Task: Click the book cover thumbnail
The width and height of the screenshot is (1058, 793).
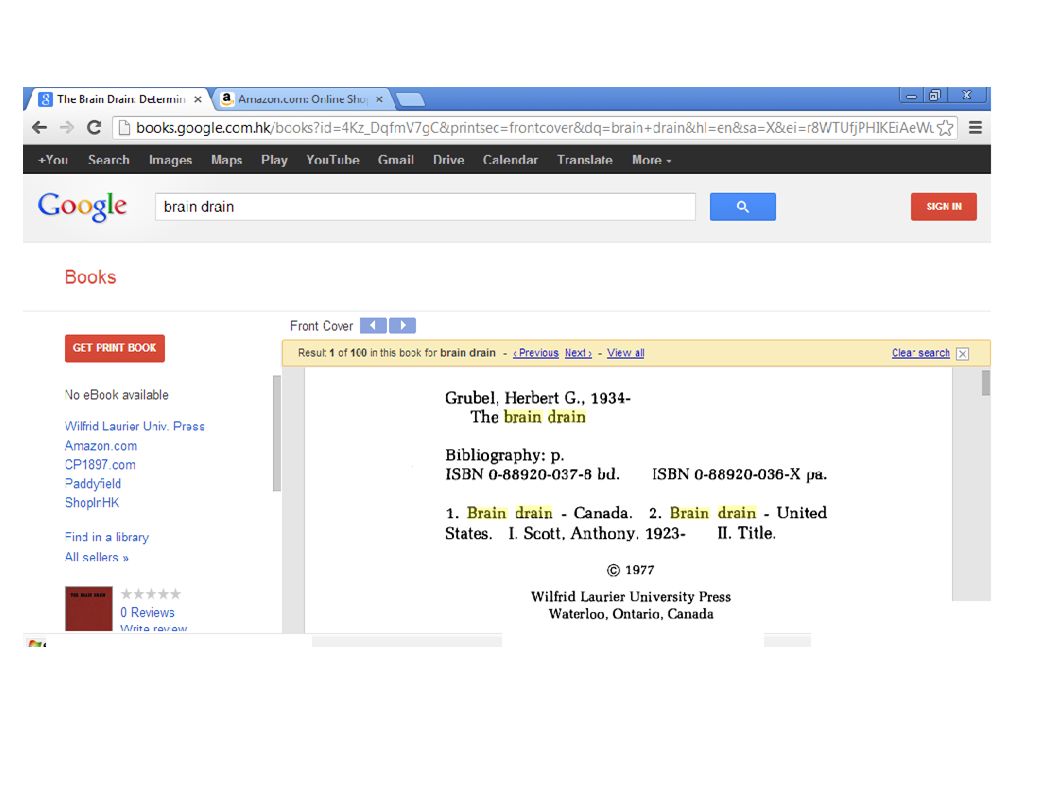Action: click(88, 608)
